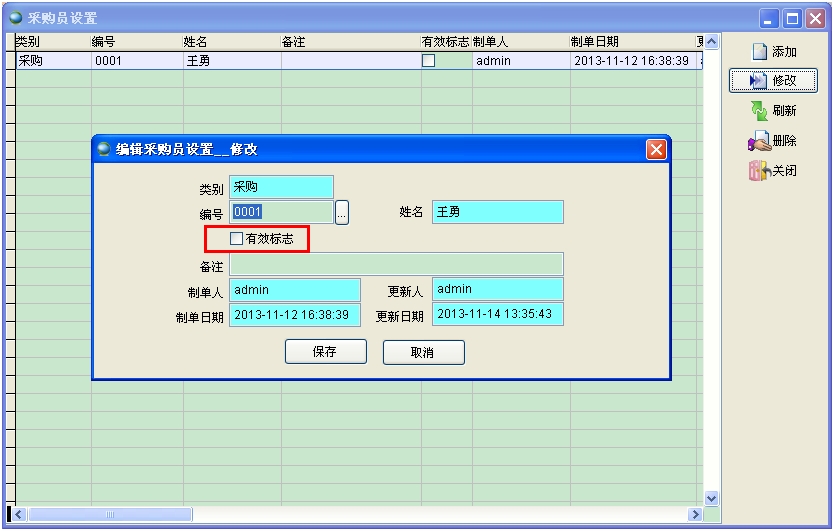834x531 pixels.
Task: Click horizontal scrollbar right arrow
Action: click(695, 514)
